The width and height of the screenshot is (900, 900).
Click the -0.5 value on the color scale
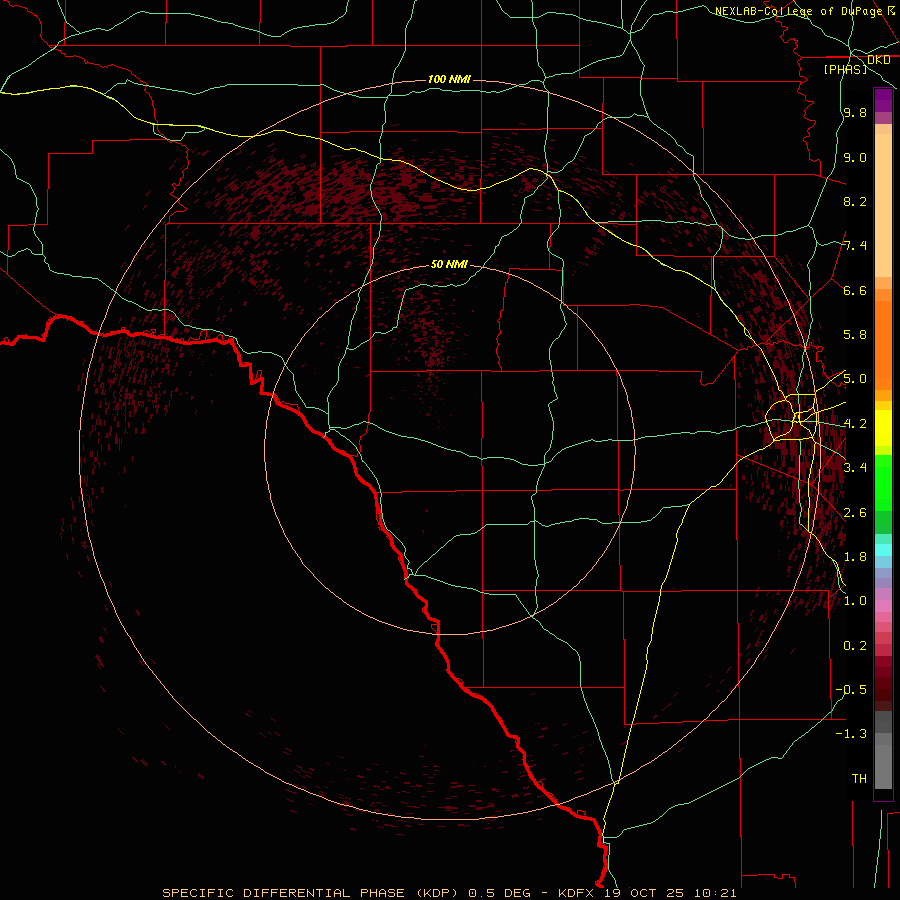click(851, 690)
